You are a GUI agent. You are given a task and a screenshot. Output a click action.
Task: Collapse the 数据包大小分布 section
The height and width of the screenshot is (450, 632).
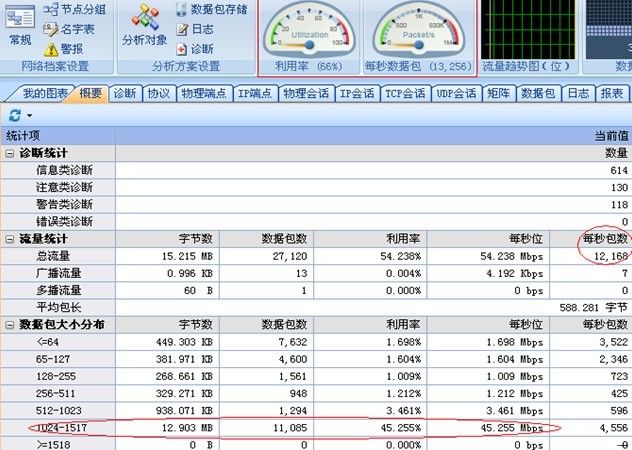(x=10, y=324)
